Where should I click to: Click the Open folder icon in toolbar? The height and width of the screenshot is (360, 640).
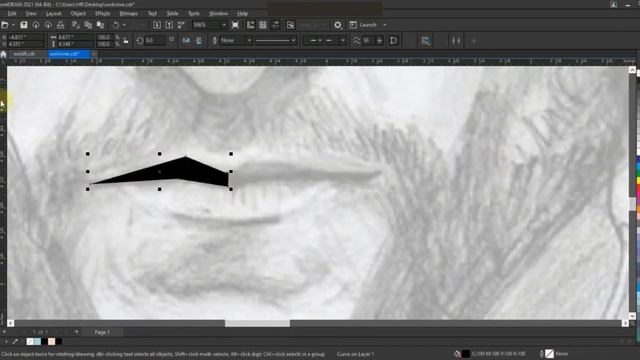click(x=5, y=25)
